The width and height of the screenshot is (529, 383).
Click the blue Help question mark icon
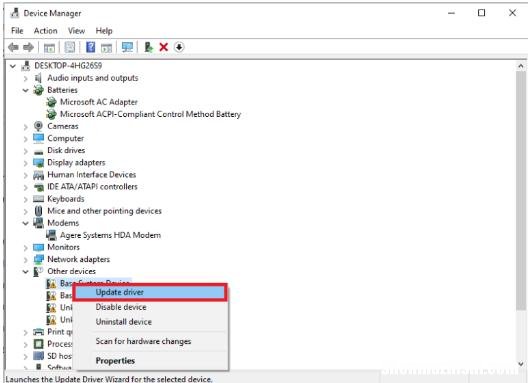pyautogui.click(x=90, y=47)
